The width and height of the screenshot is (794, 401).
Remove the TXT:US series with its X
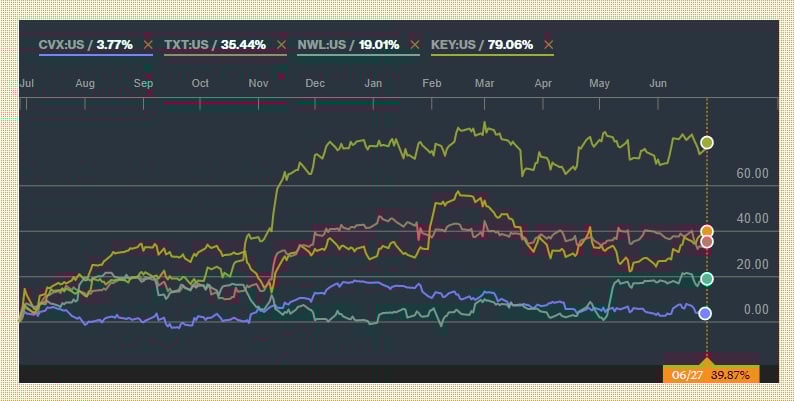pos(281,45)
